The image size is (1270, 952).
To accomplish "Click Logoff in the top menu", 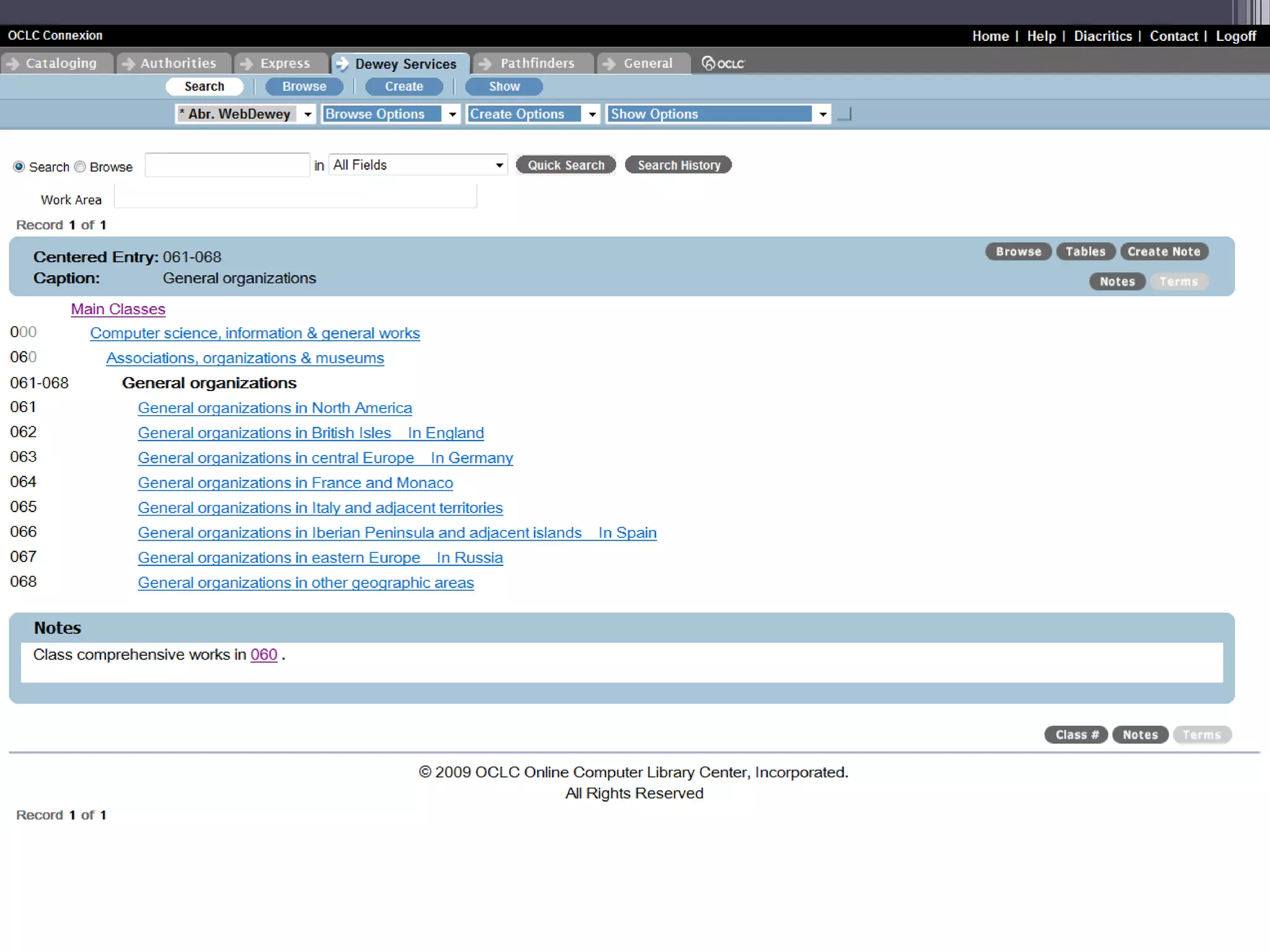I will pyautogui.click(x=1235, y=36).
